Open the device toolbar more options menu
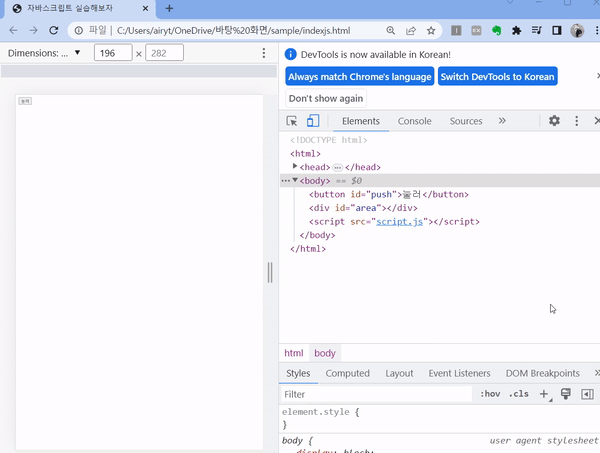This screenshot has height=453, width=600. [x=264, y=53]
